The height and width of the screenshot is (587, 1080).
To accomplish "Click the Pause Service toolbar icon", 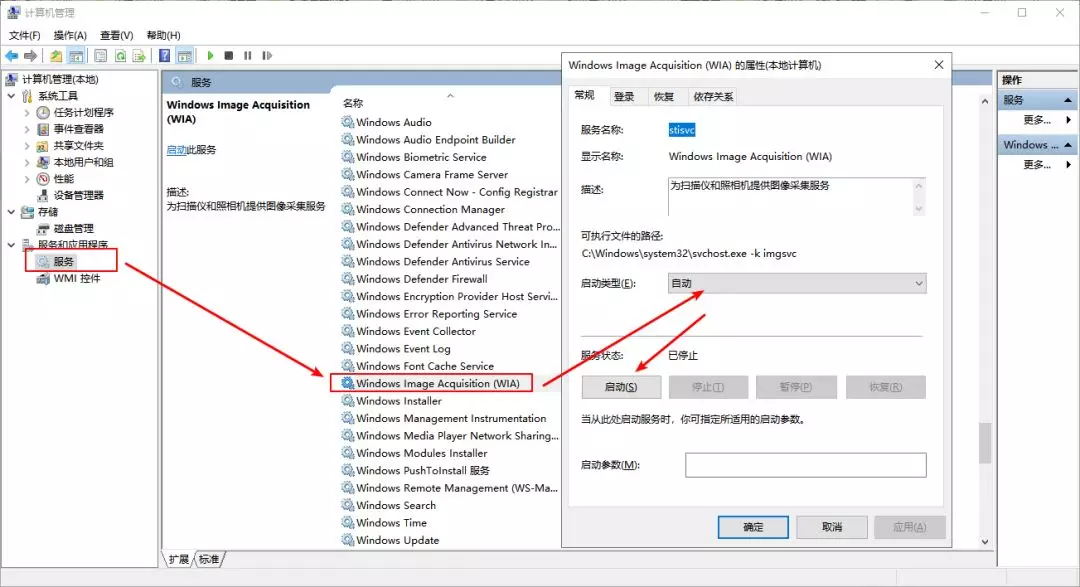I will 247,55.
